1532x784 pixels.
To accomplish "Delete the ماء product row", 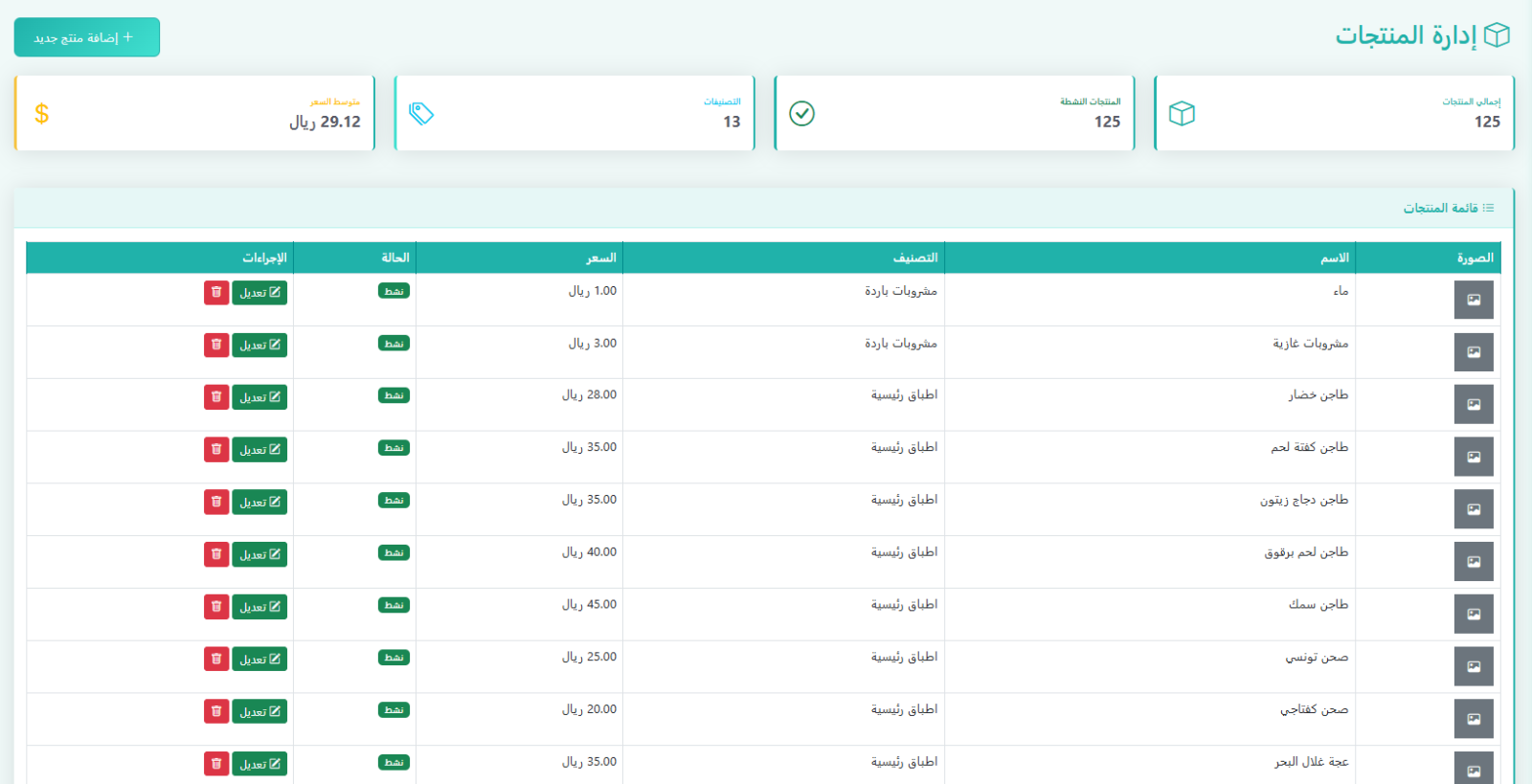I will coord(216,292).
